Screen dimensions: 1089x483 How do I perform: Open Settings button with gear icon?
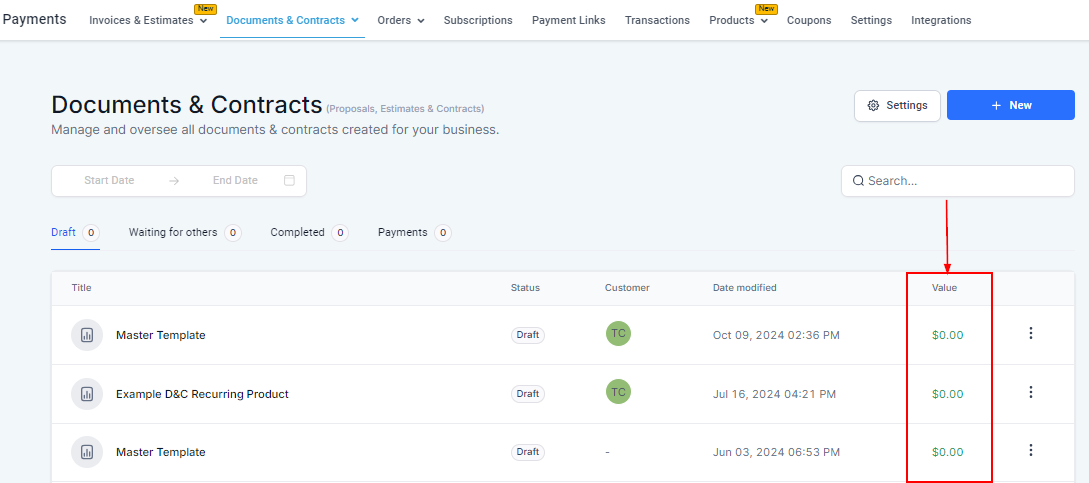[897, 105]
